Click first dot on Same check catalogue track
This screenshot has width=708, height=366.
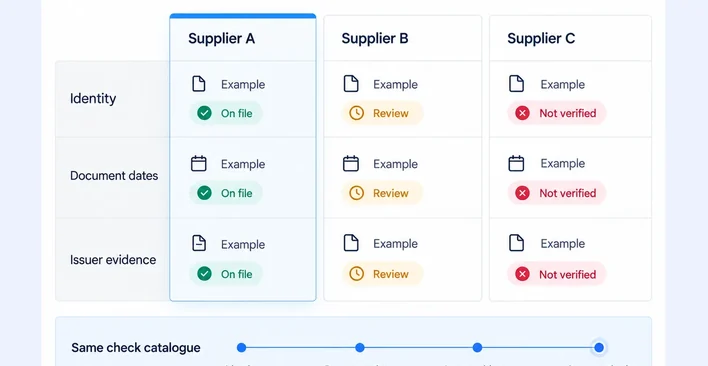coord(242,347)
